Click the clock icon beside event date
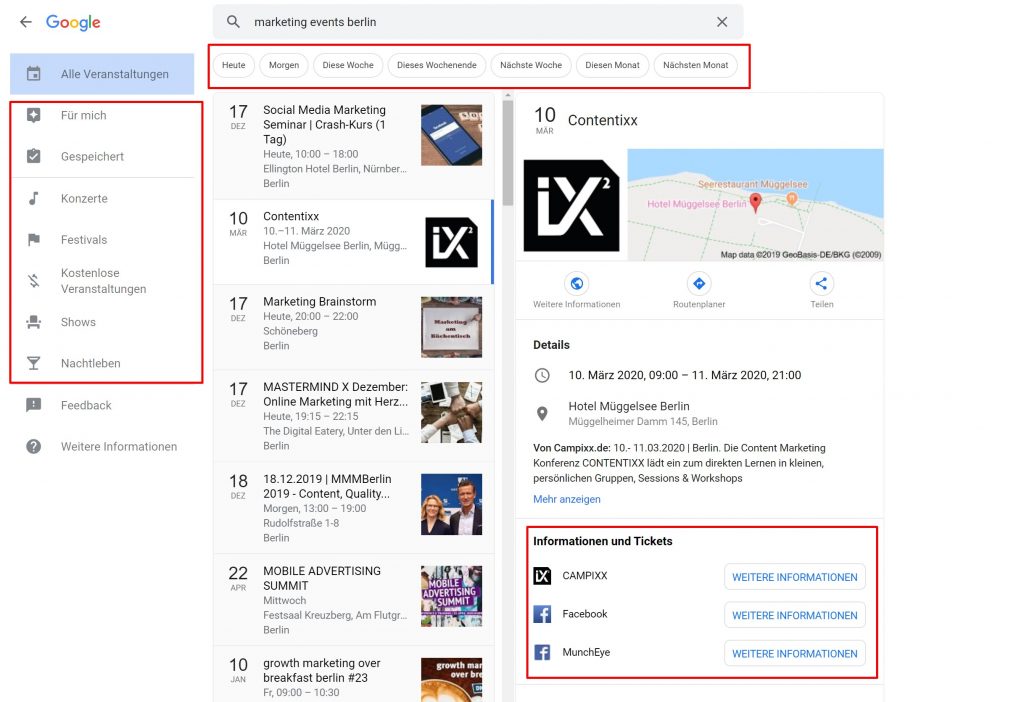1024x702 pixels. pos(542,375)
